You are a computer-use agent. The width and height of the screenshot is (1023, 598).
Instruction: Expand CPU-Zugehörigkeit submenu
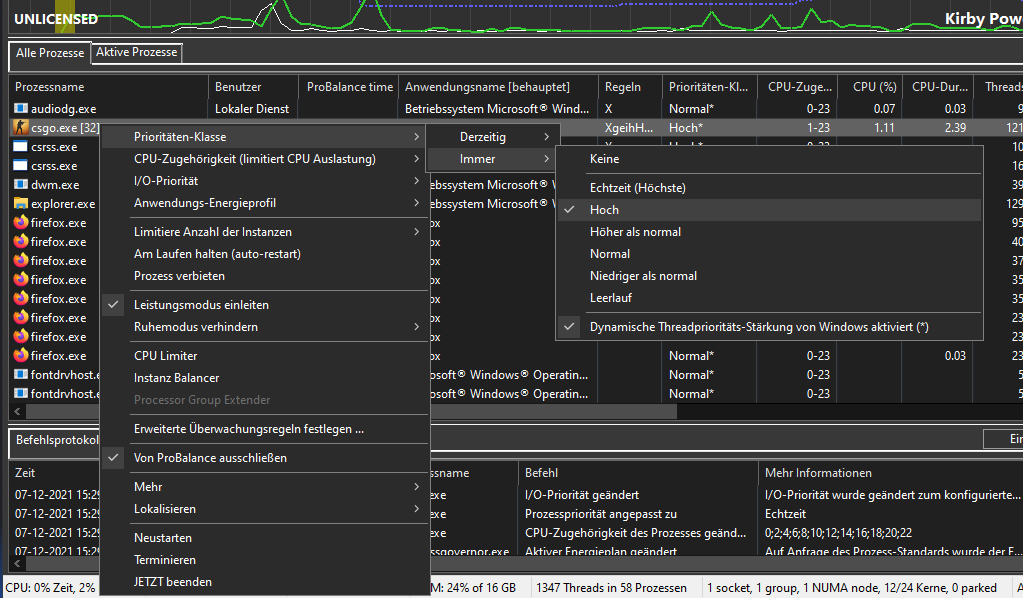tap(264, 158)
